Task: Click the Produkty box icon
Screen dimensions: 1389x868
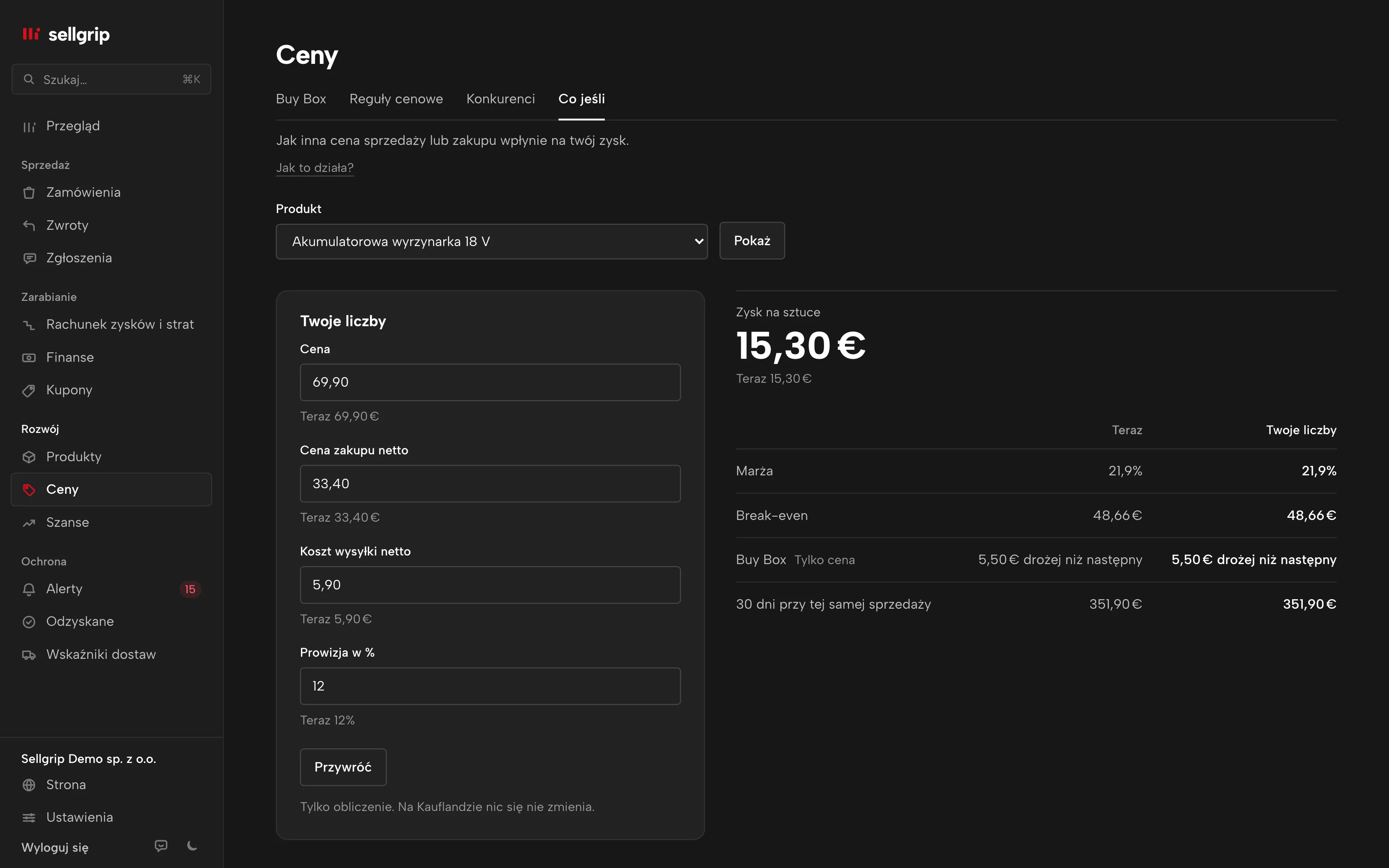Action: 29,457
